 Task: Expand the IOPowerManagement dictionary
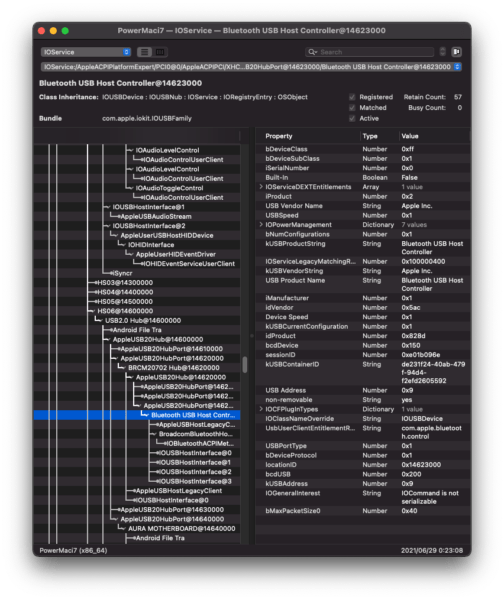click(x=261, y=225)
